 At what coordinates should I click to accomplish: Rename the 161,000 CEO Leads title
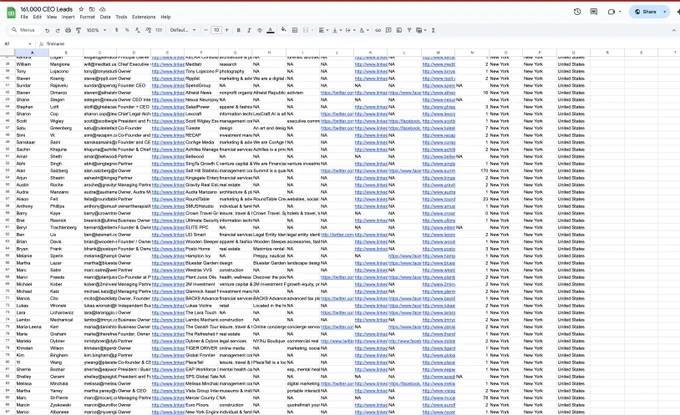(x=46, y=9)
